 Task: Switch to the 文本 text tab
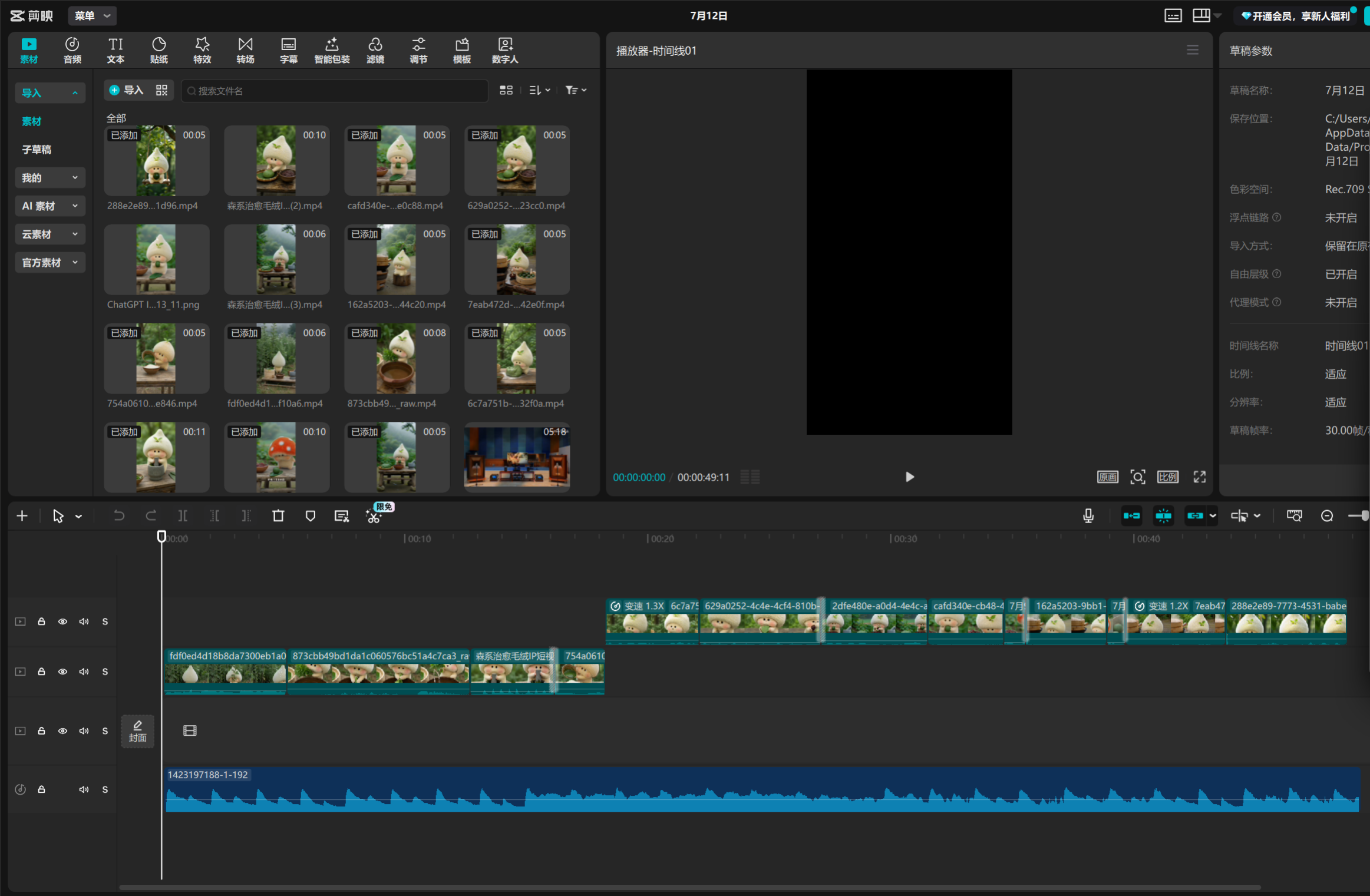click(x=115, y=51)
